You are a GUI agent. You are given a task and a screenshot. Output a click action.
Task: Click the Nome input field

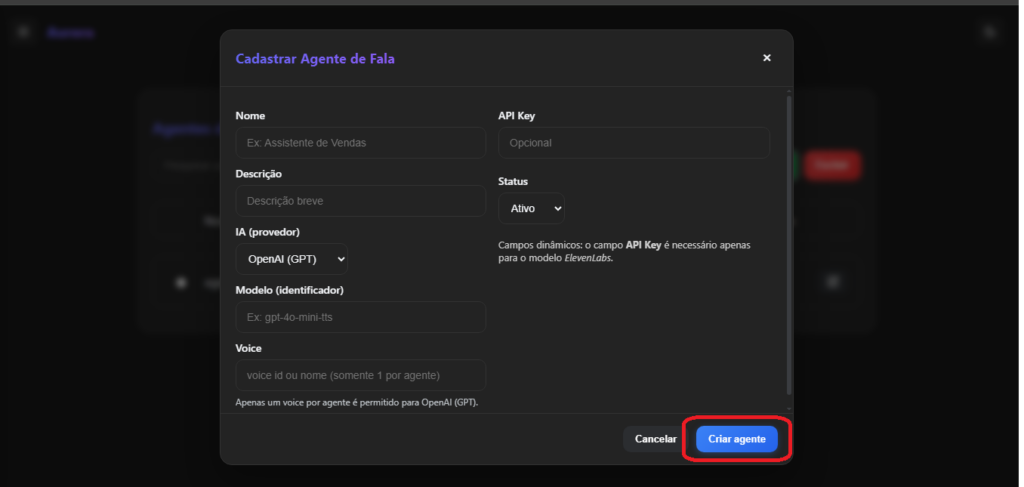[x=360, y=143]
